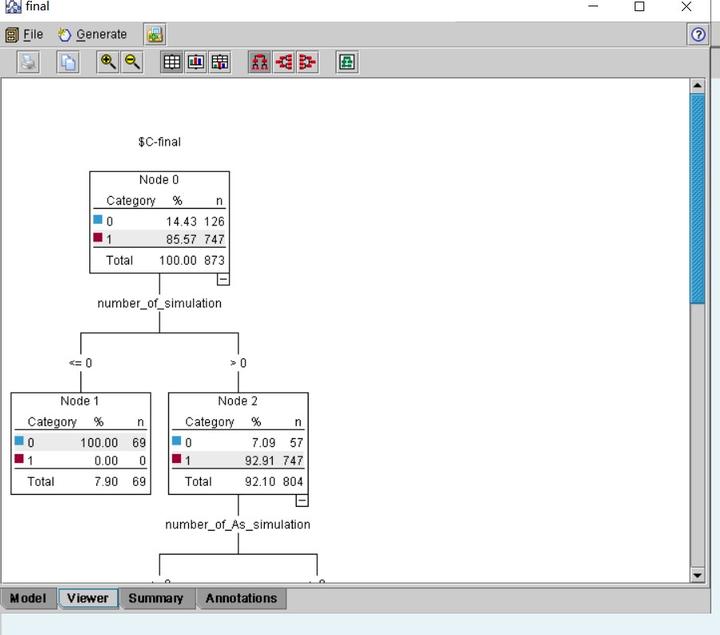
Task: Click the vertical scrollbar down arrow
Action: tap(697, 575)
